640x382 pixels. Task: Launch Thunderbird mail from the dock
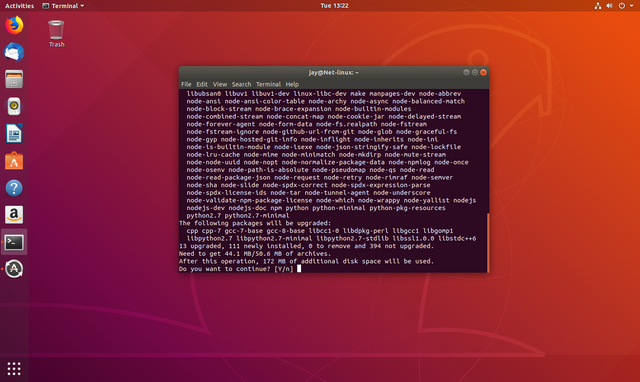point(14,52)
